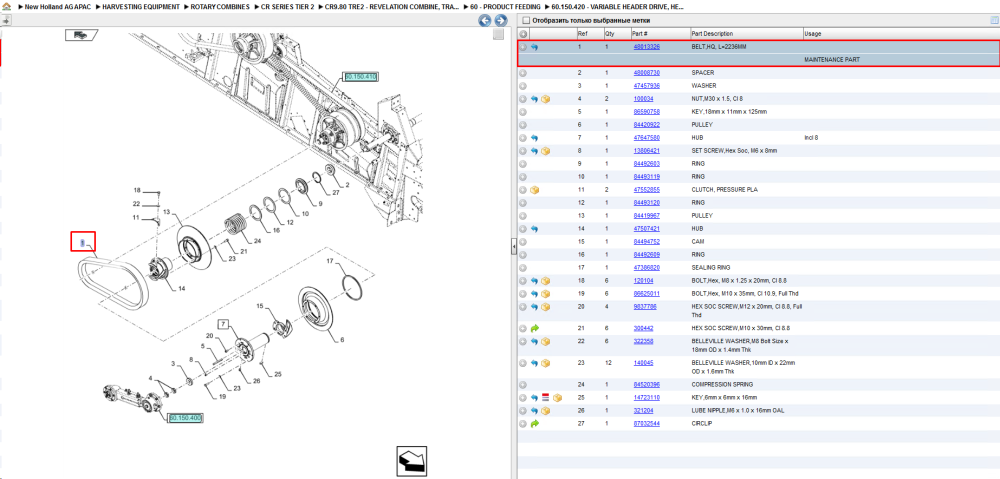Open the HARVESTING EQUIPMENT breadcrumb
Image resolution: width=1000 pixels, height=479 pixels.
(141, 6)
